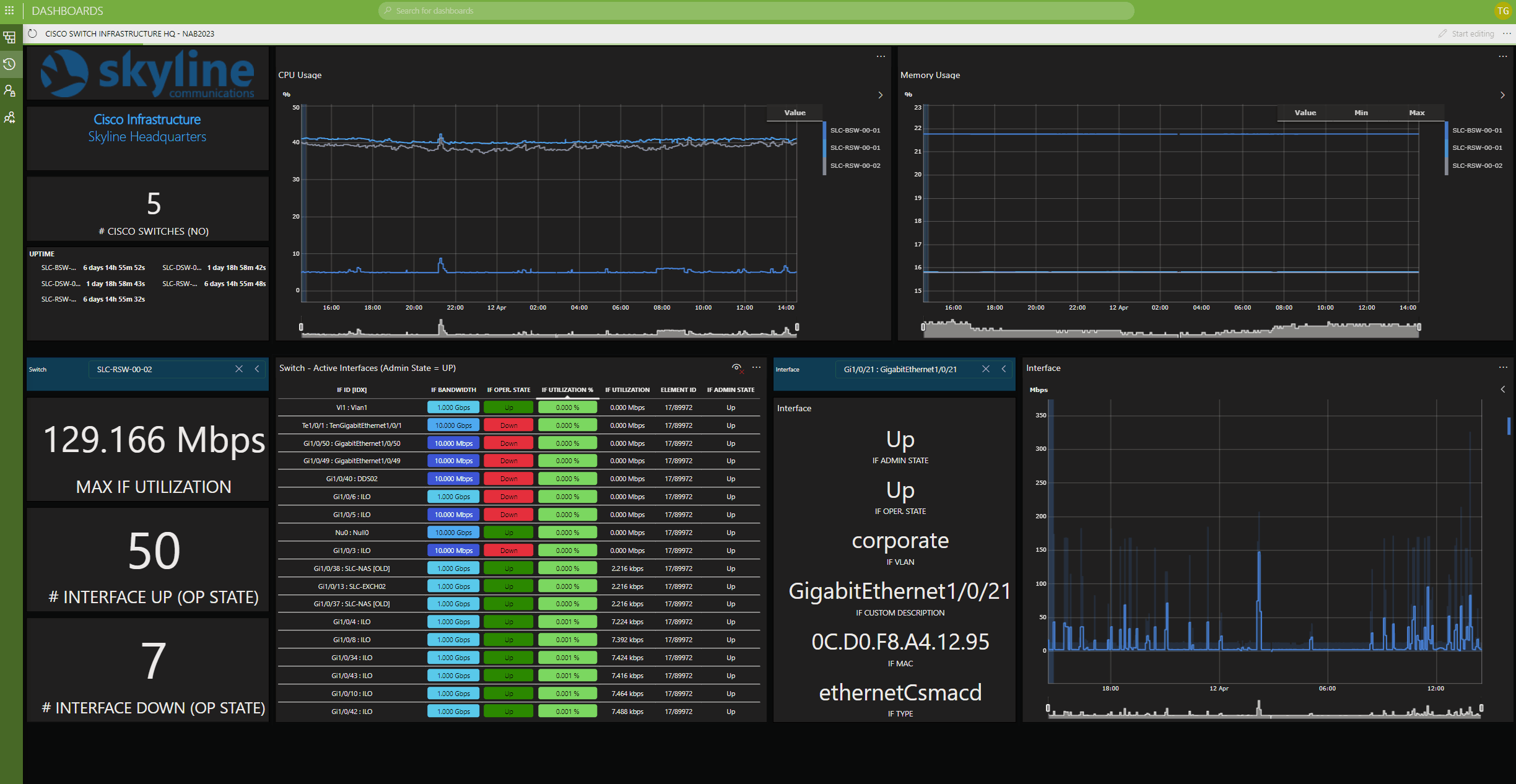
Task: Sort table by IF ID [IDX] column
Action: coord(352,390)
